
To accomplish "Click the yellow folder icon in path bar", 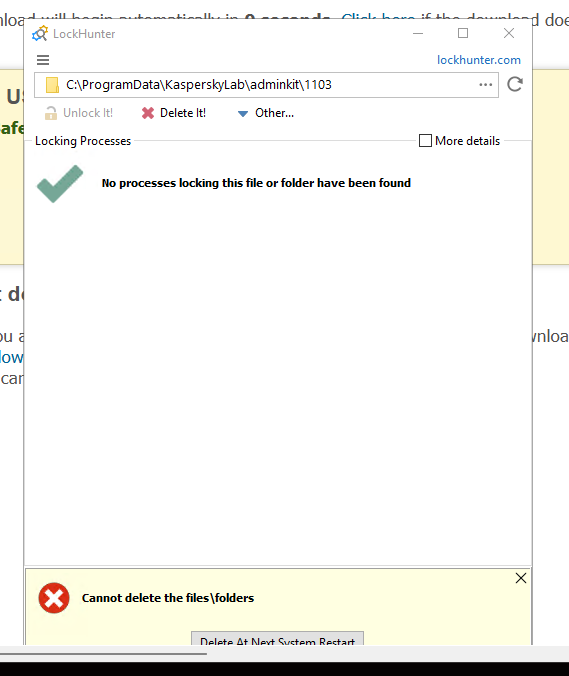I will pos(53,85).
